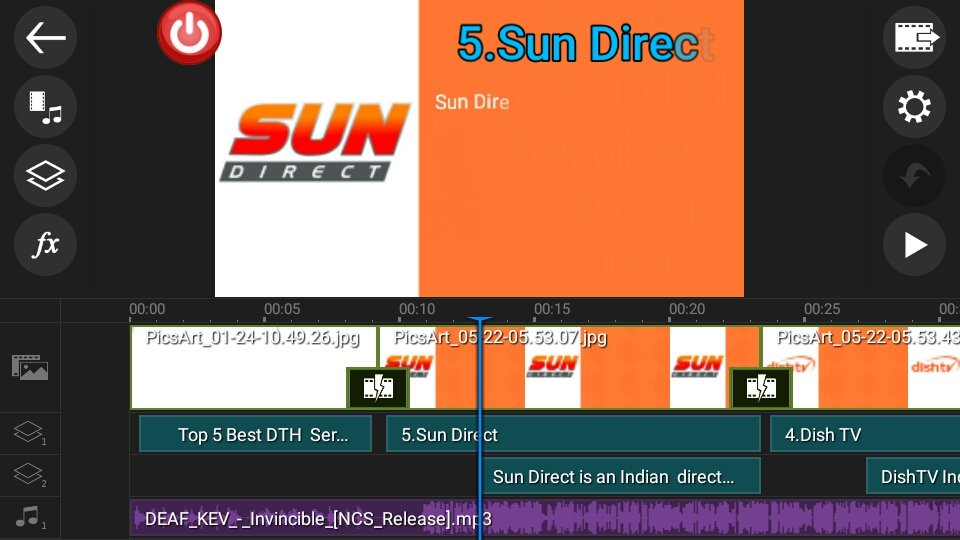Tap the back arrow button
Screen dimensions: 960x540
point(45,38)
